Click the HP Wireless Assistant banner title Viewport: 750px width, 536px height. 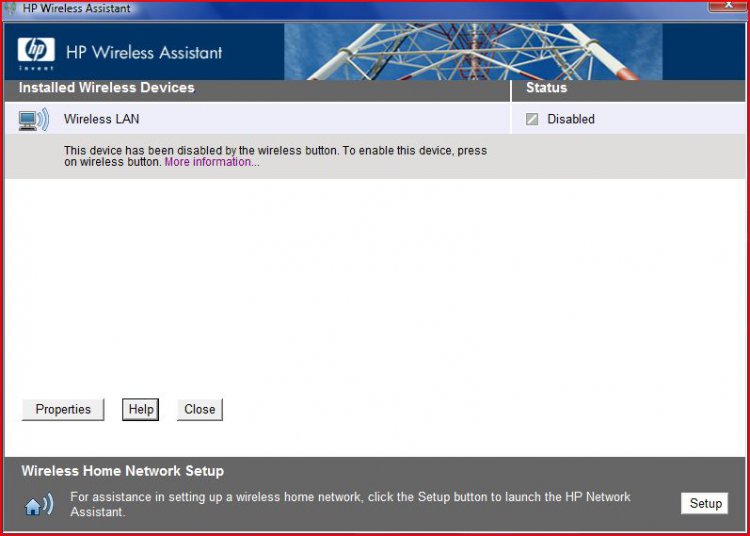(144, 52)
